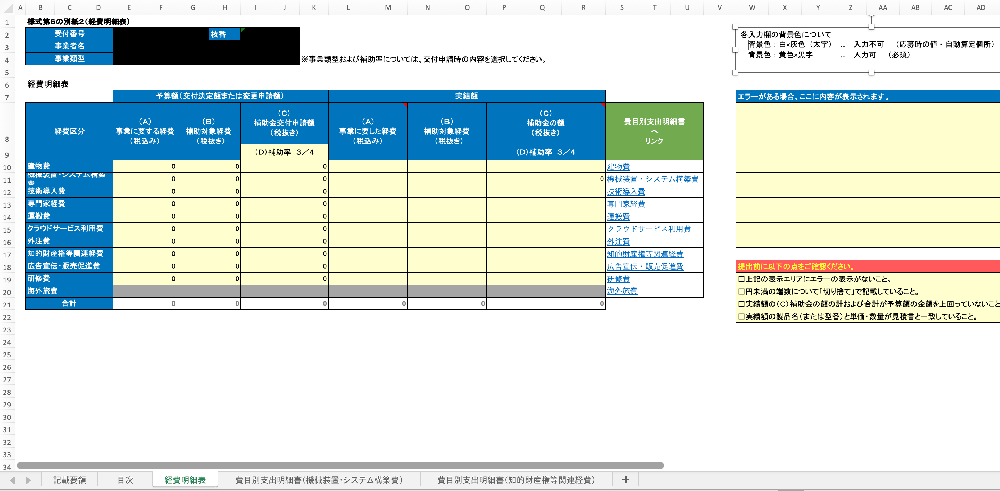Screen dimensions: 1000x491
Task: Click the 実績額 (C) input cell in 外注費 row
Action: coord(545,242)
